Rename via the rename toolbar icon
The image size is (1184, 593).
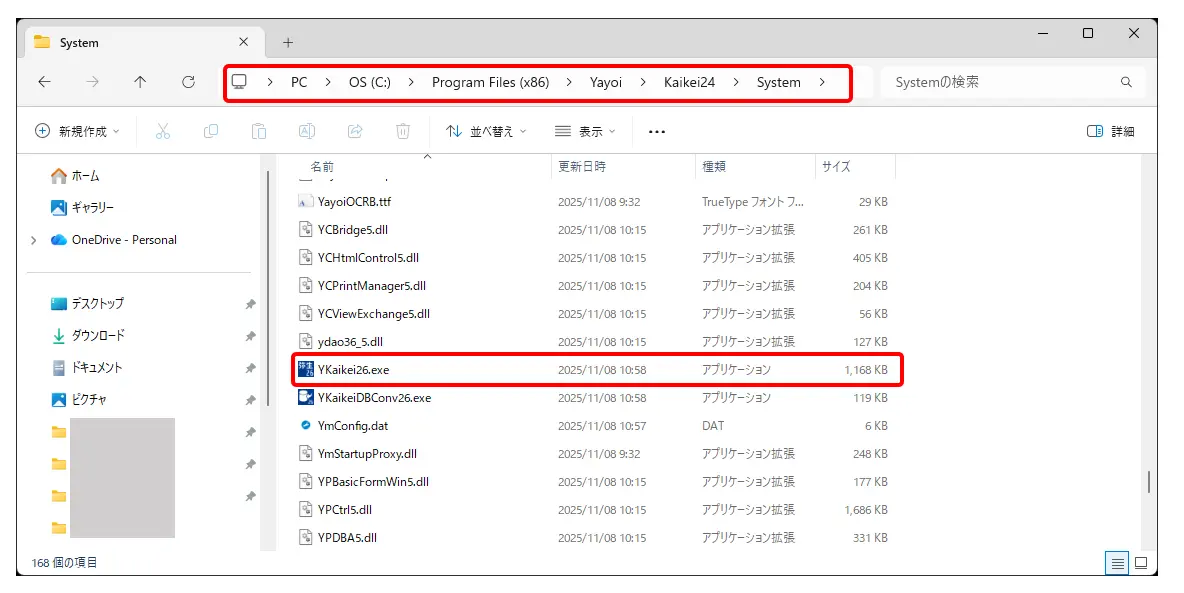307,131
